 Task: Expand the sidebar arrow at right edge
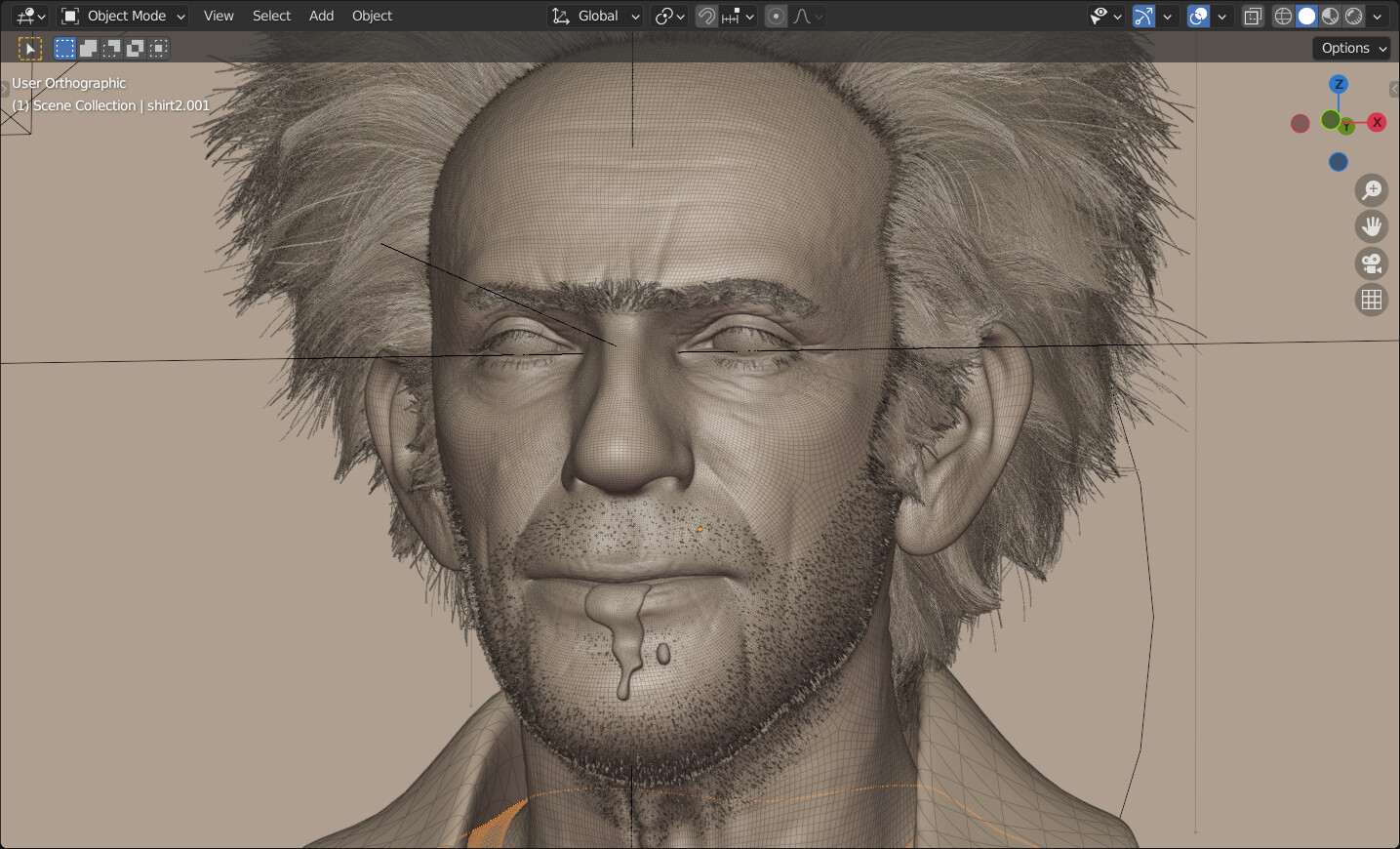(1394, 89)
